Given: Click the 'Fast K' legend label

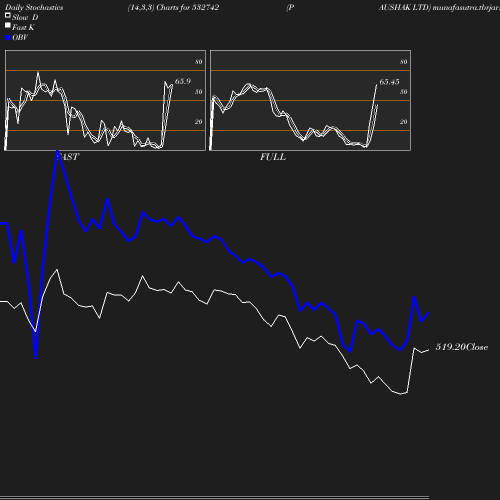Looking at the screenshot, I should 23,28.
